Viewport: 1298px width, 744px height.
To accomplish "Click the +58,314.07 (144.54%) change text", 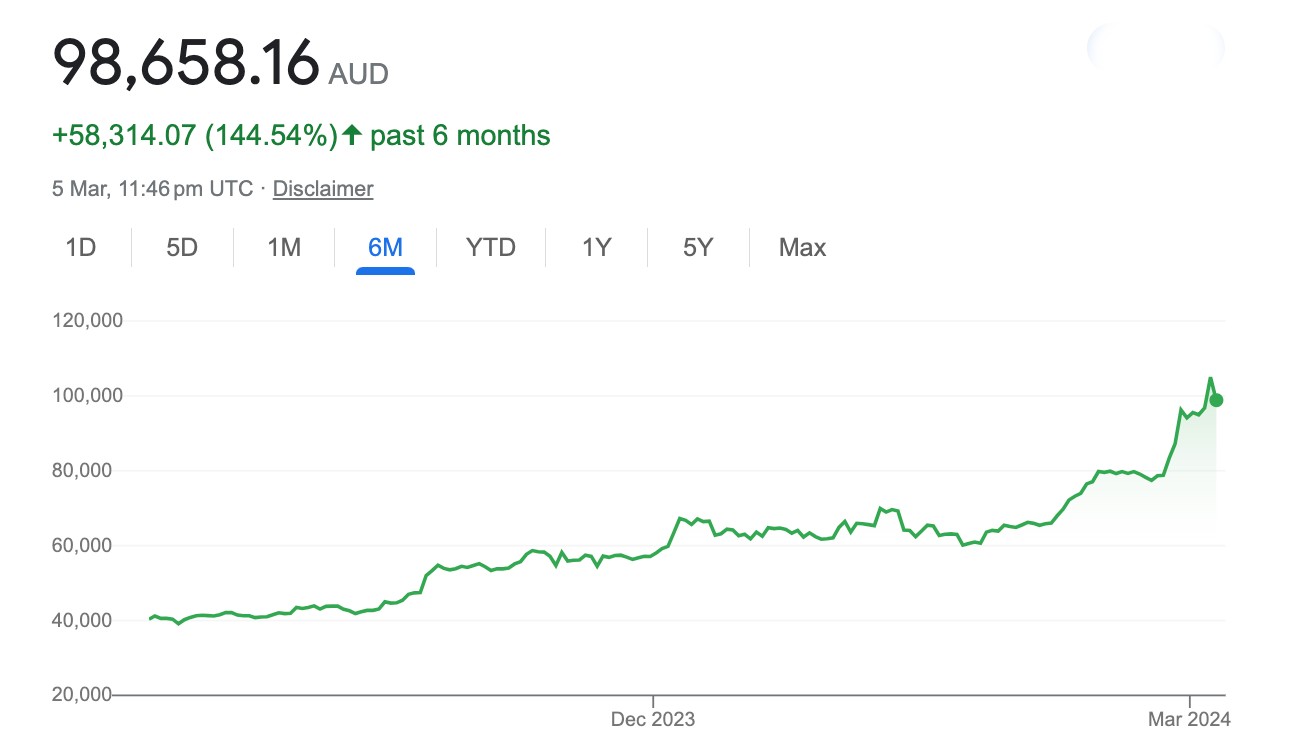I will point(195,135).
